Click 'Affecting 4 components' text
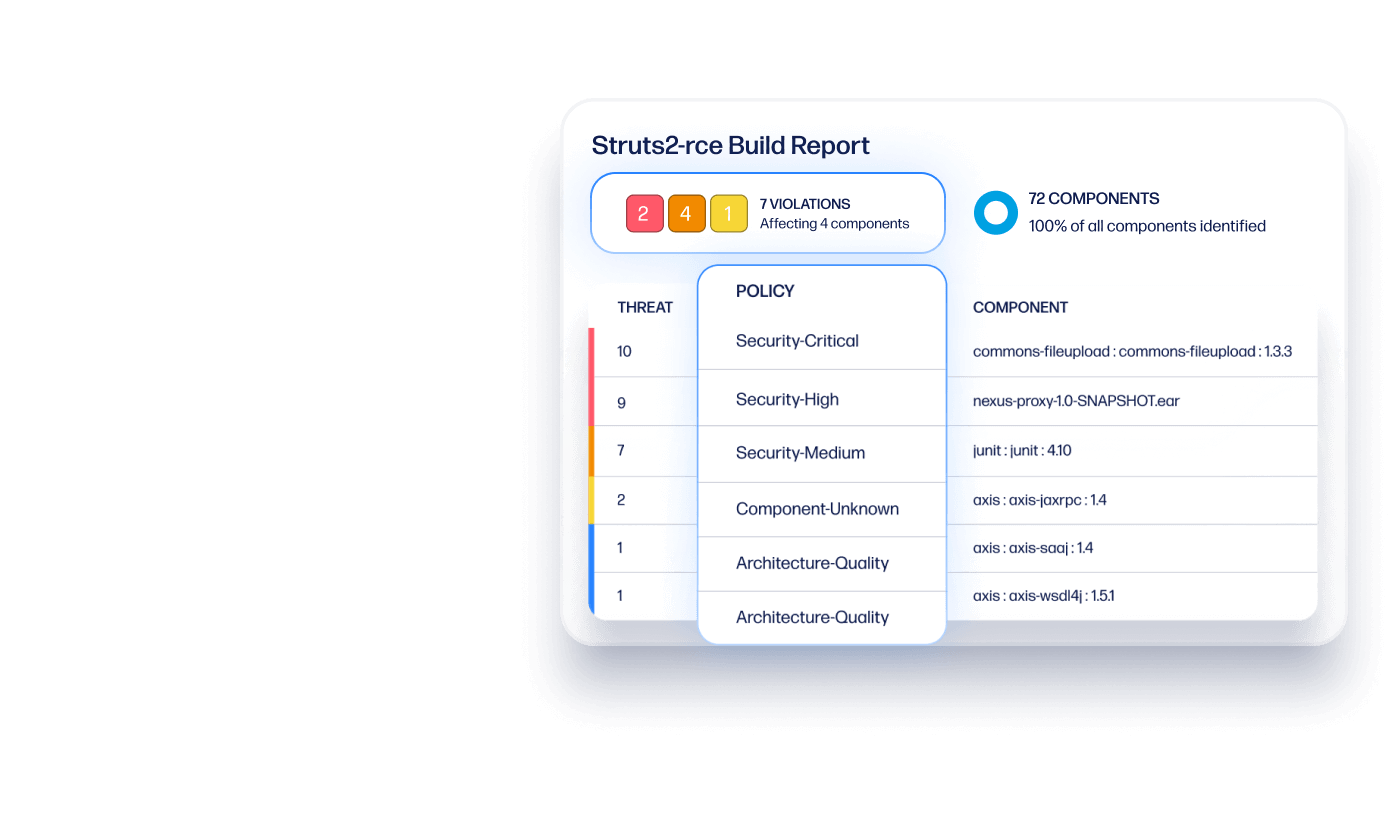 coord(834,224)
